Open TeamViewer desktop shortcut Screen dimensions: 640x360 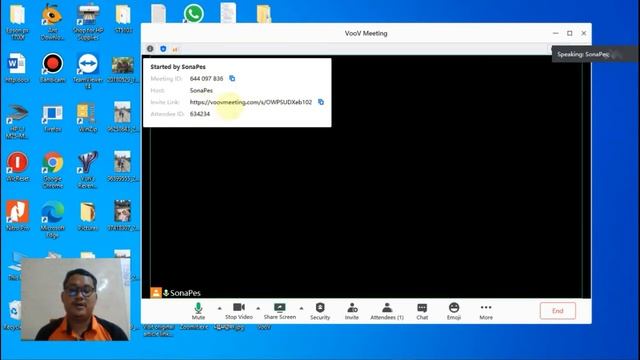pyautogui.click(x=87, y=71)
